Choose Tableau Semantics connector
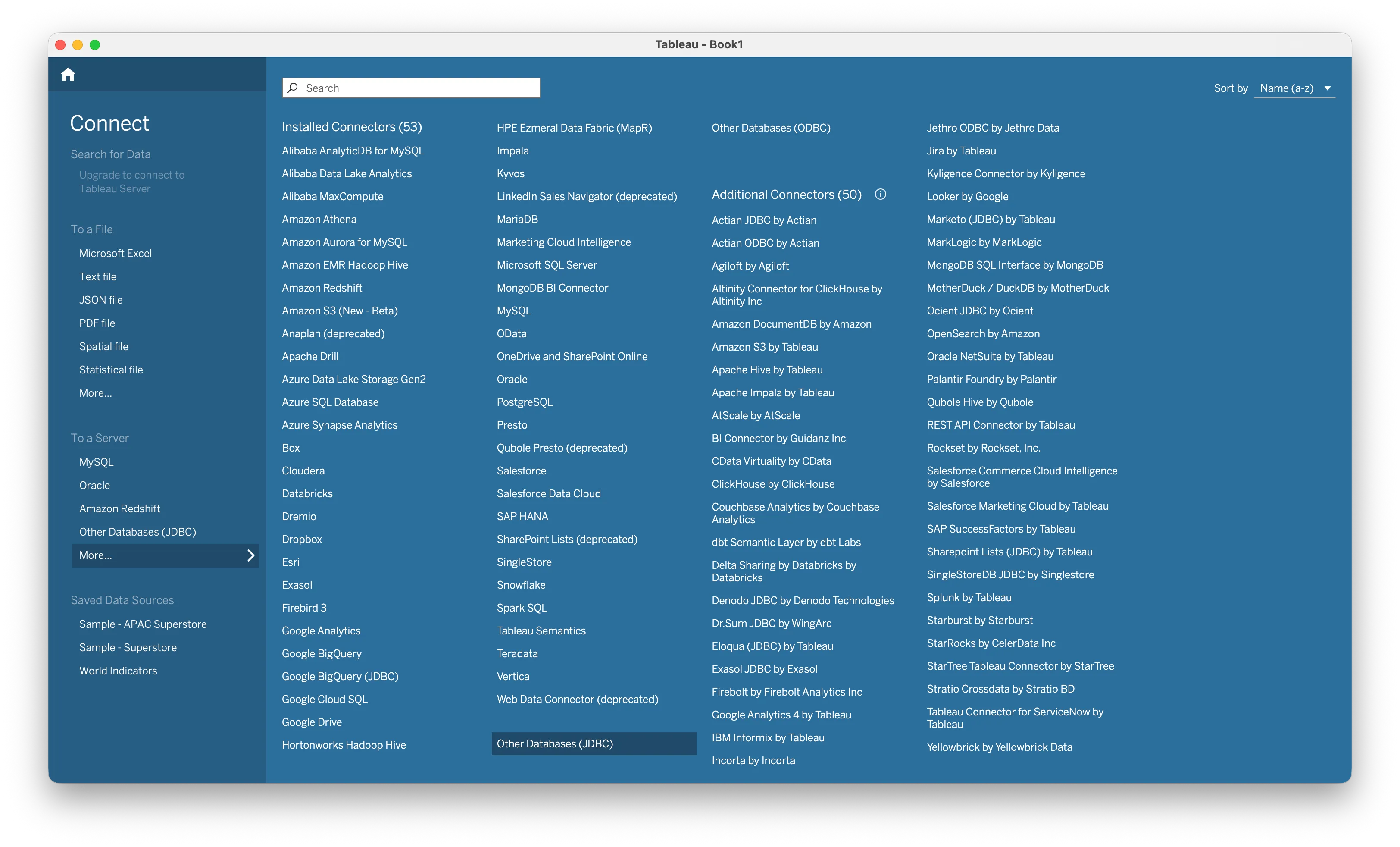Screen dimensions: 1400x847 click(x=541, y=631)
